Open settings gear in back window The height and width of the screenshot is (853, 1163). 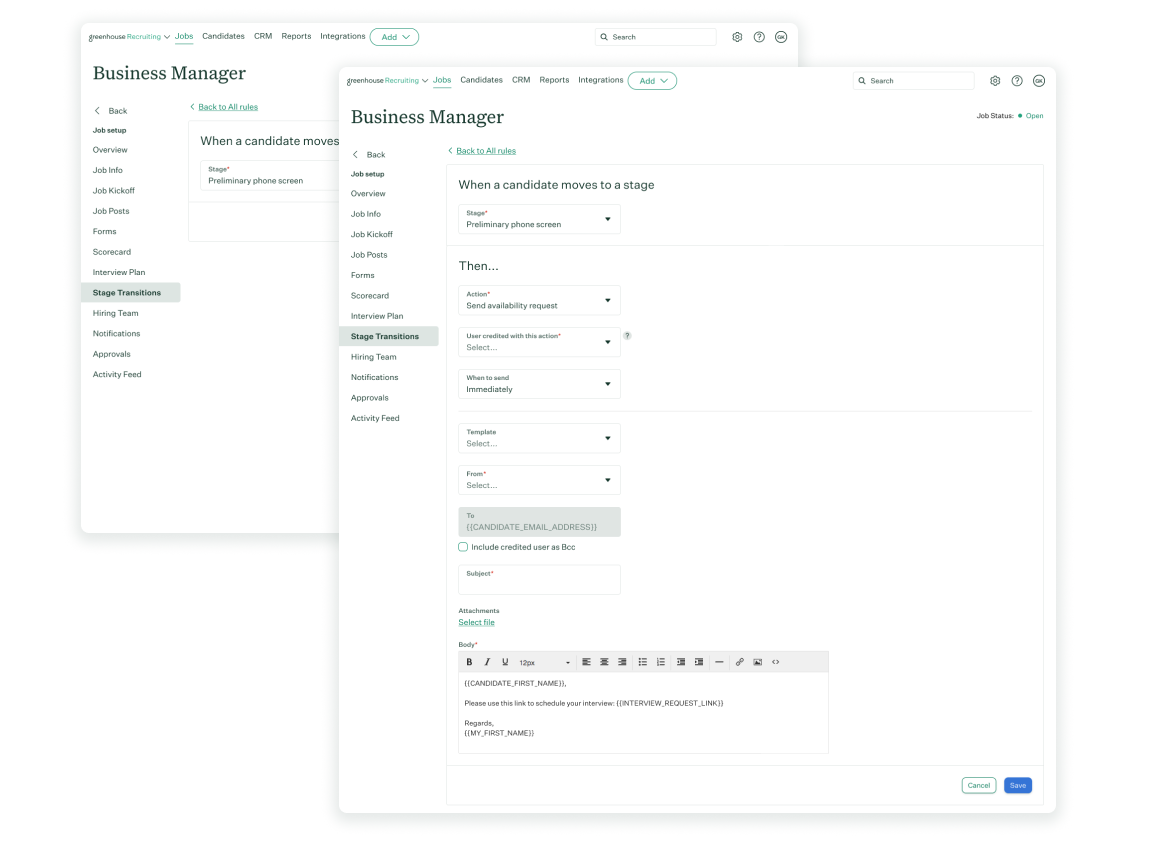point(737,37)
